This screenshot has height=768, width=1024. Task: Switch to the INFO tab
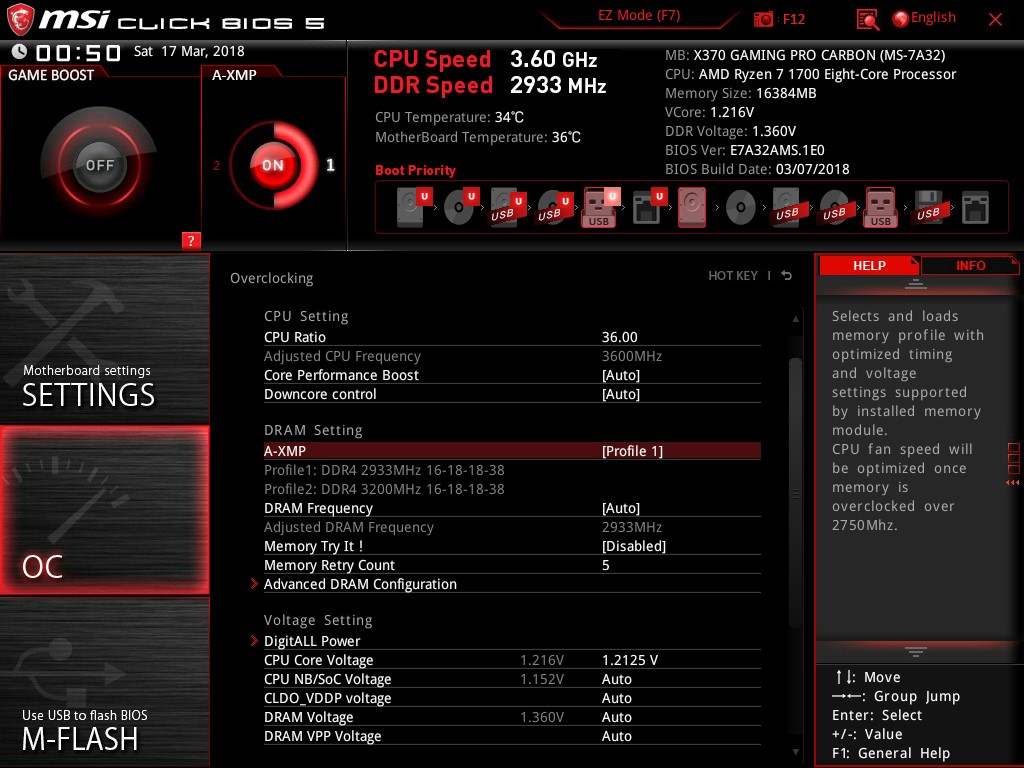click(970, 265)
